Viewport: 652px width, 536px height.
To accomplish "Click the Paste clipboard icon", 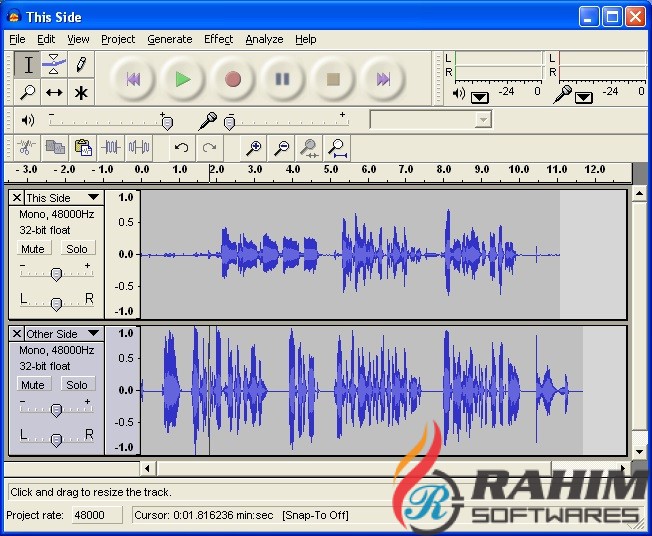I will click(83, 148).
